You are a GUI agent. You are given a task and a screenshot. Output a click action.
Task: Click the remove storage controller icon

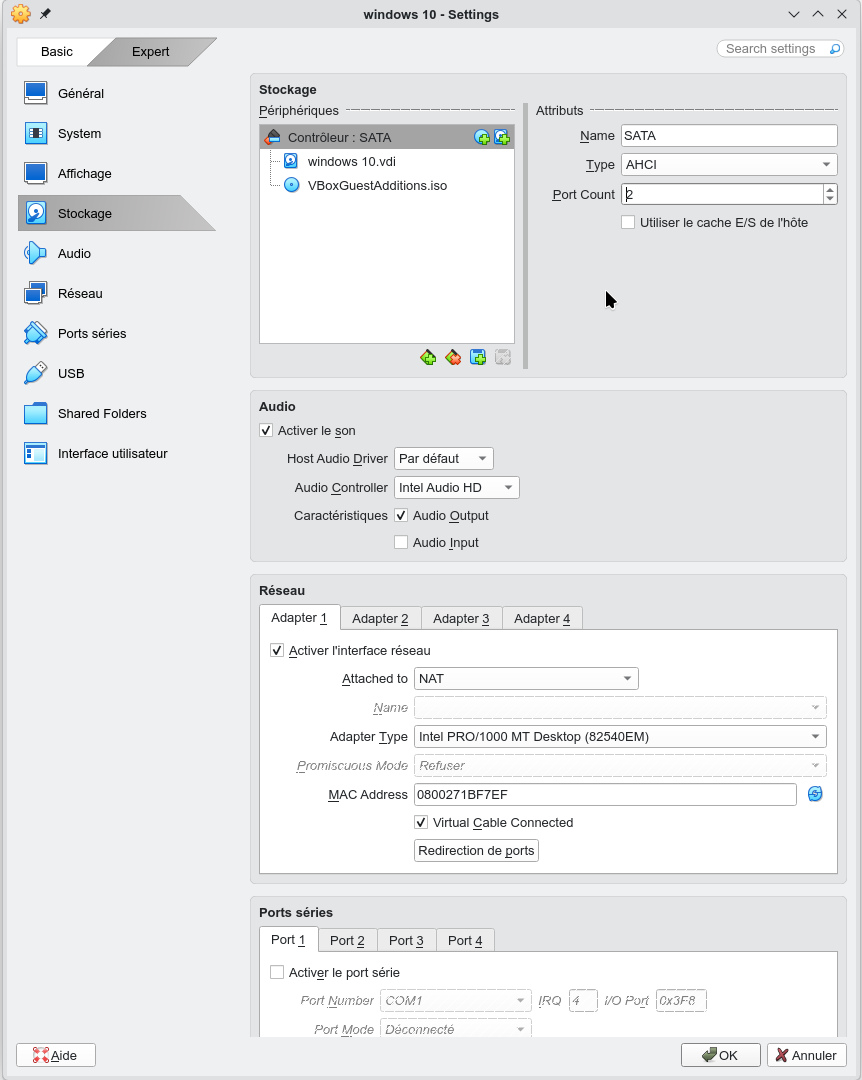pos(453,358)
